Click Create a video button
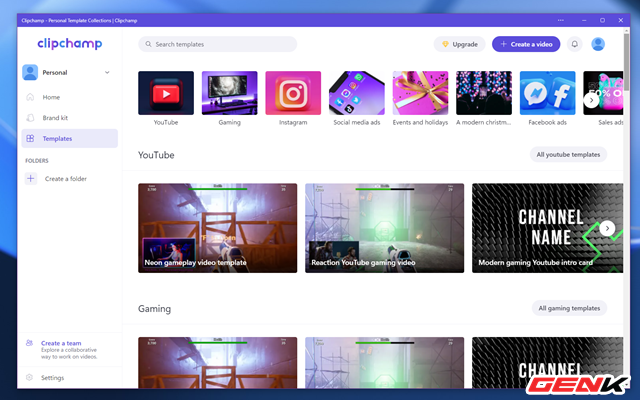 (526, 44)
